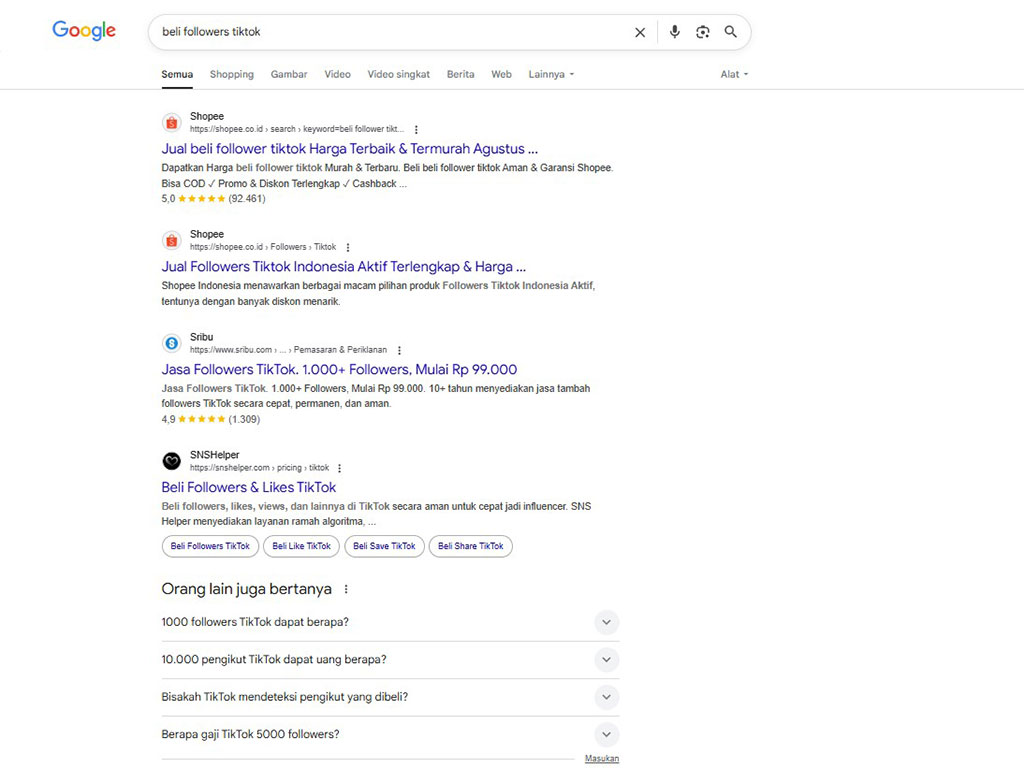Switch to the Video tab
Image resolution: width=1024 pixels, height=768 pixels.
338,74
